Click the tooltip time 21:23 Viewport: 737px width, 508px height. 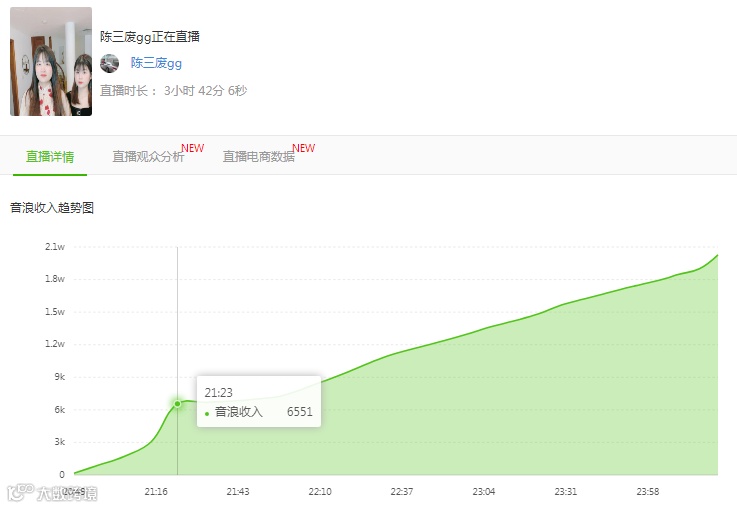pyautogui.click(x=219, y=392)
